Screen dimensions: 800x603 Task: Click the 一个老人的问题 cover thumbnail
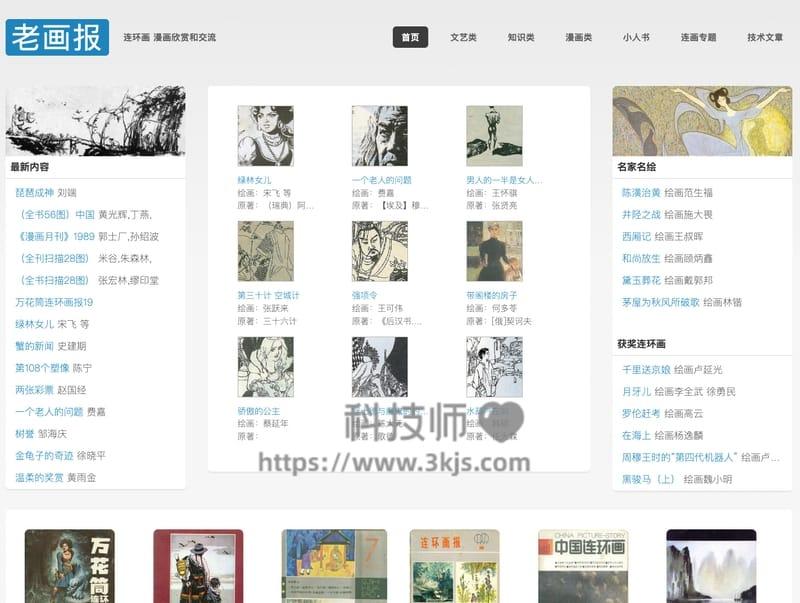(380, 136)
